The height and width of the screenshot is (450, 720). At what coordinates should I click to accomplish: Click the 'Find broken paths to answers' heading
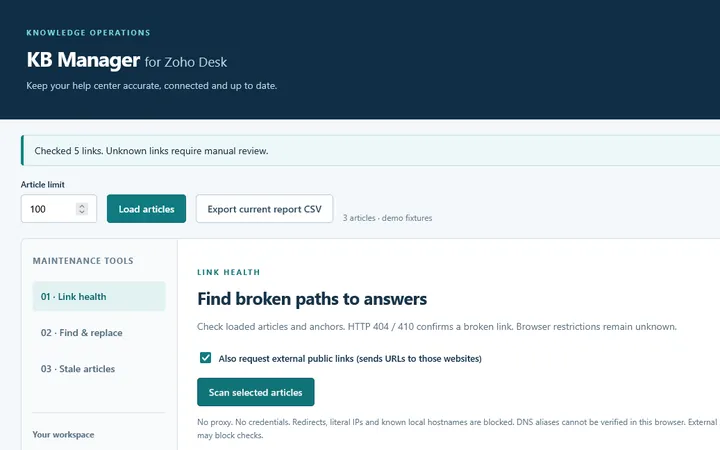click(x=312, y=299)
